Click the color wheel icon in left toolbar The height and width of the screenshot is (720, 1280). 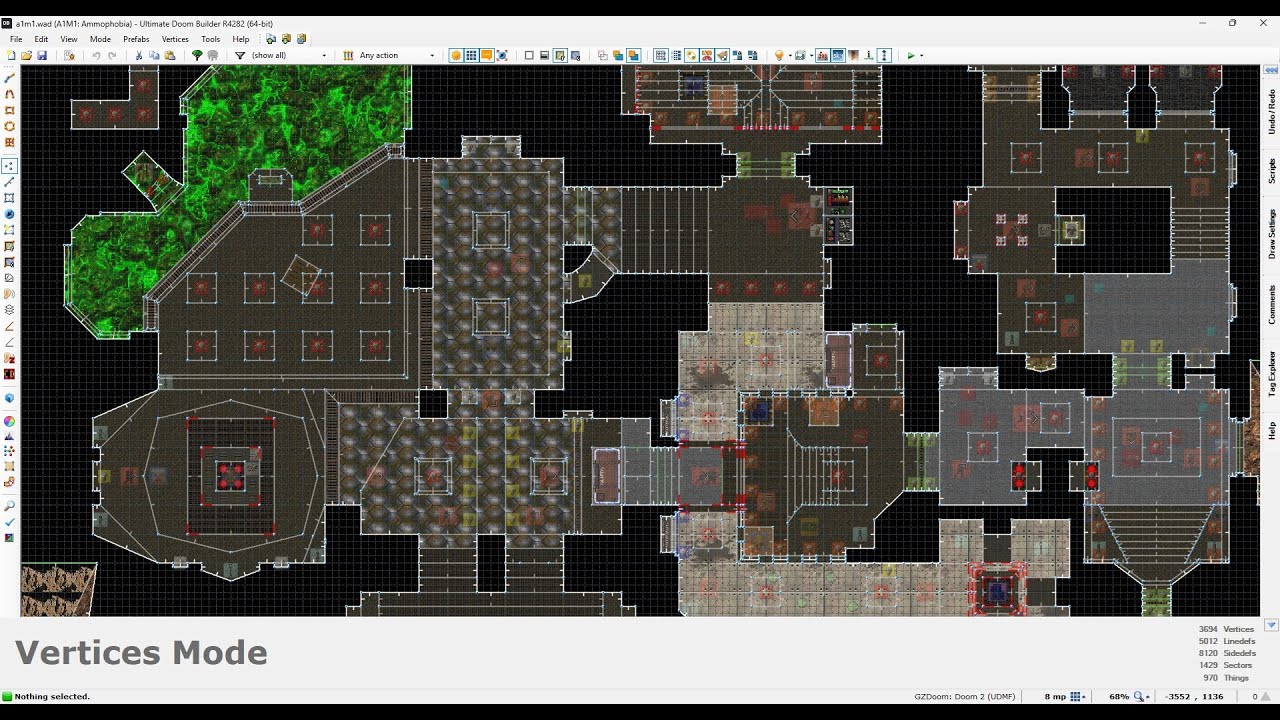10,421
